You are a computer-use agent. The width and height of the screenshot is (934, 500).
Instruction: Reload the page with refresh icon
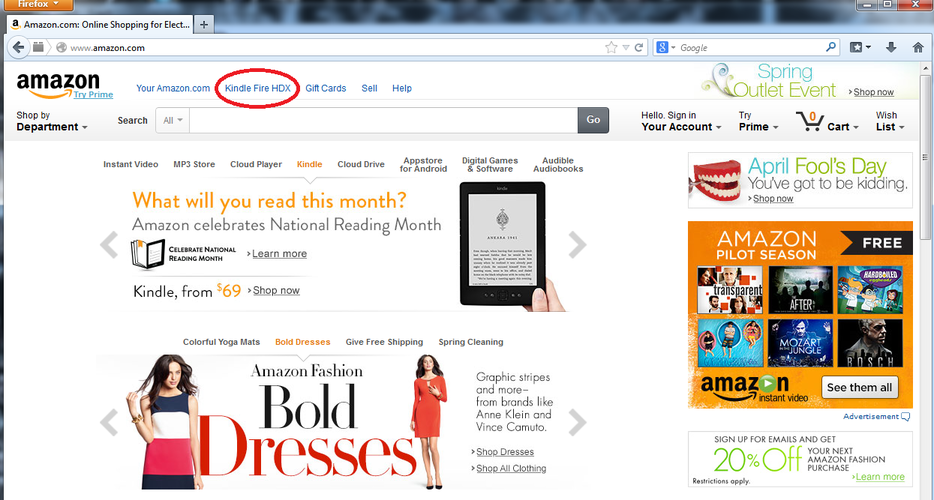point(639,48)
